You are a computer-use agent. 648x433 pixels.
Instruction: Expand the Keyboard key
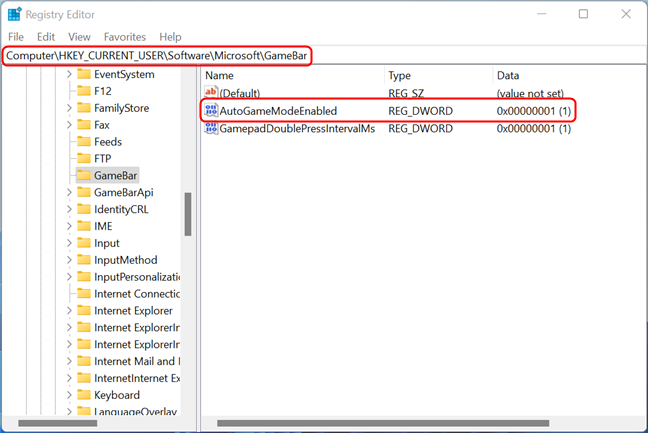click(69, 395)
